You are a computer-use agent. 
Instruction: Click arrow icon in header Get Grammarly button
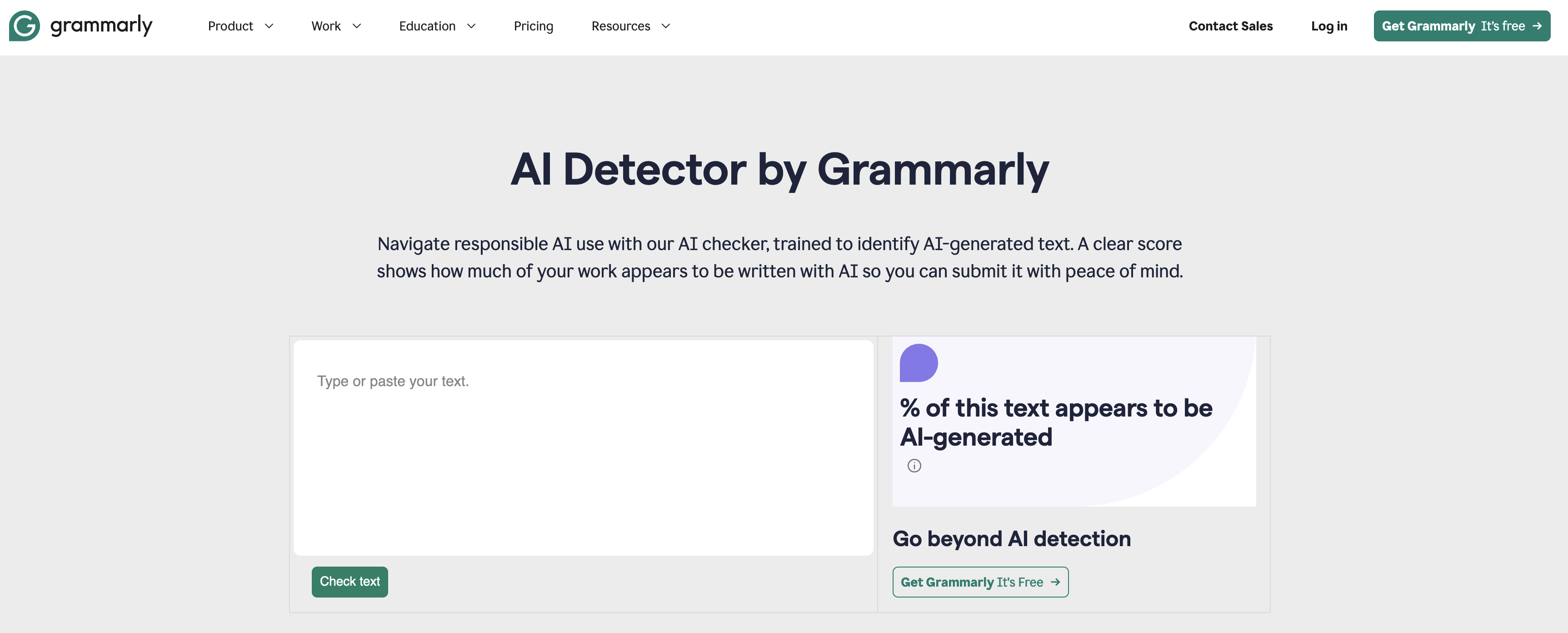[1537, 25]
